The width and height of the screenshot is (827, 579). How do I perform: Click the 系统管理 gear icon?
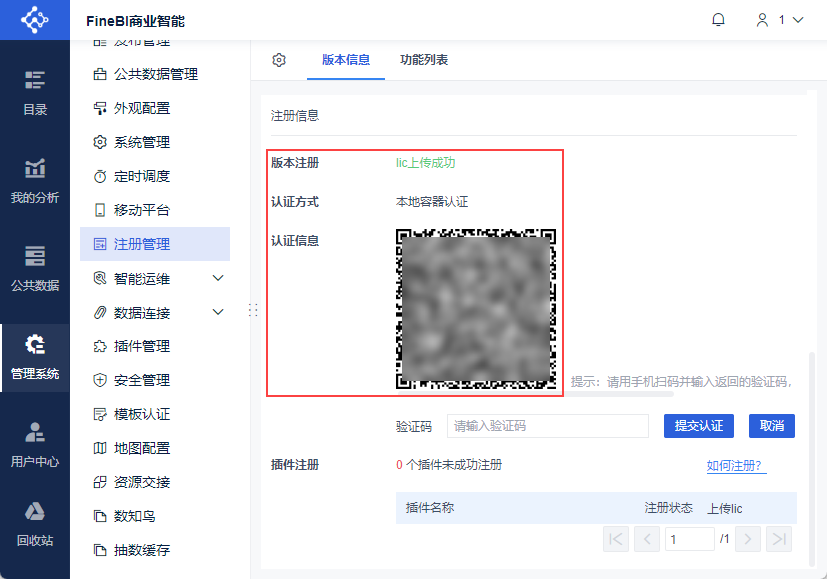coord(100,142)
